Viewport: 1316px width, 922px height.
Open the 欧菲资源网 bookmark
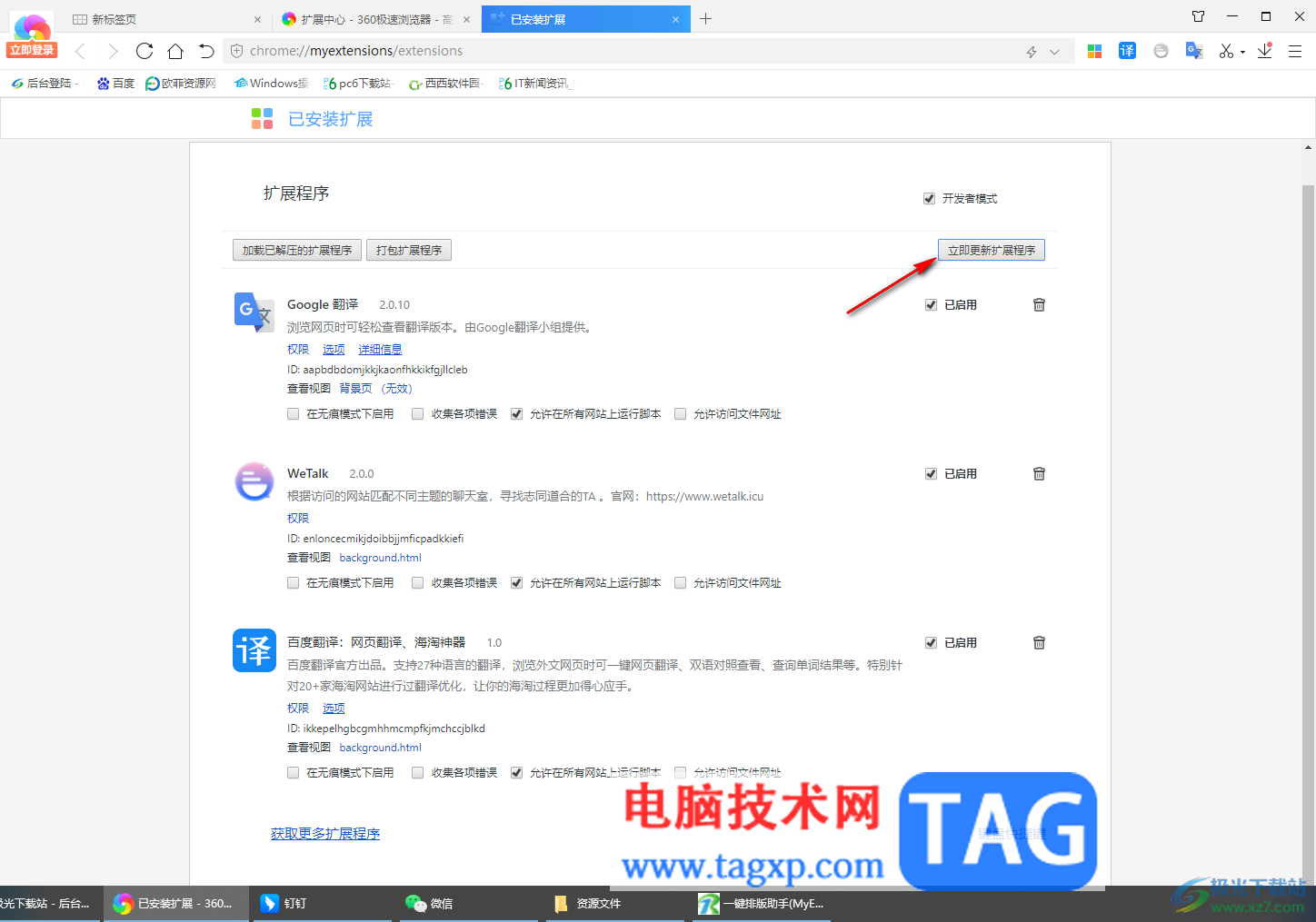(x=181, y=84)
